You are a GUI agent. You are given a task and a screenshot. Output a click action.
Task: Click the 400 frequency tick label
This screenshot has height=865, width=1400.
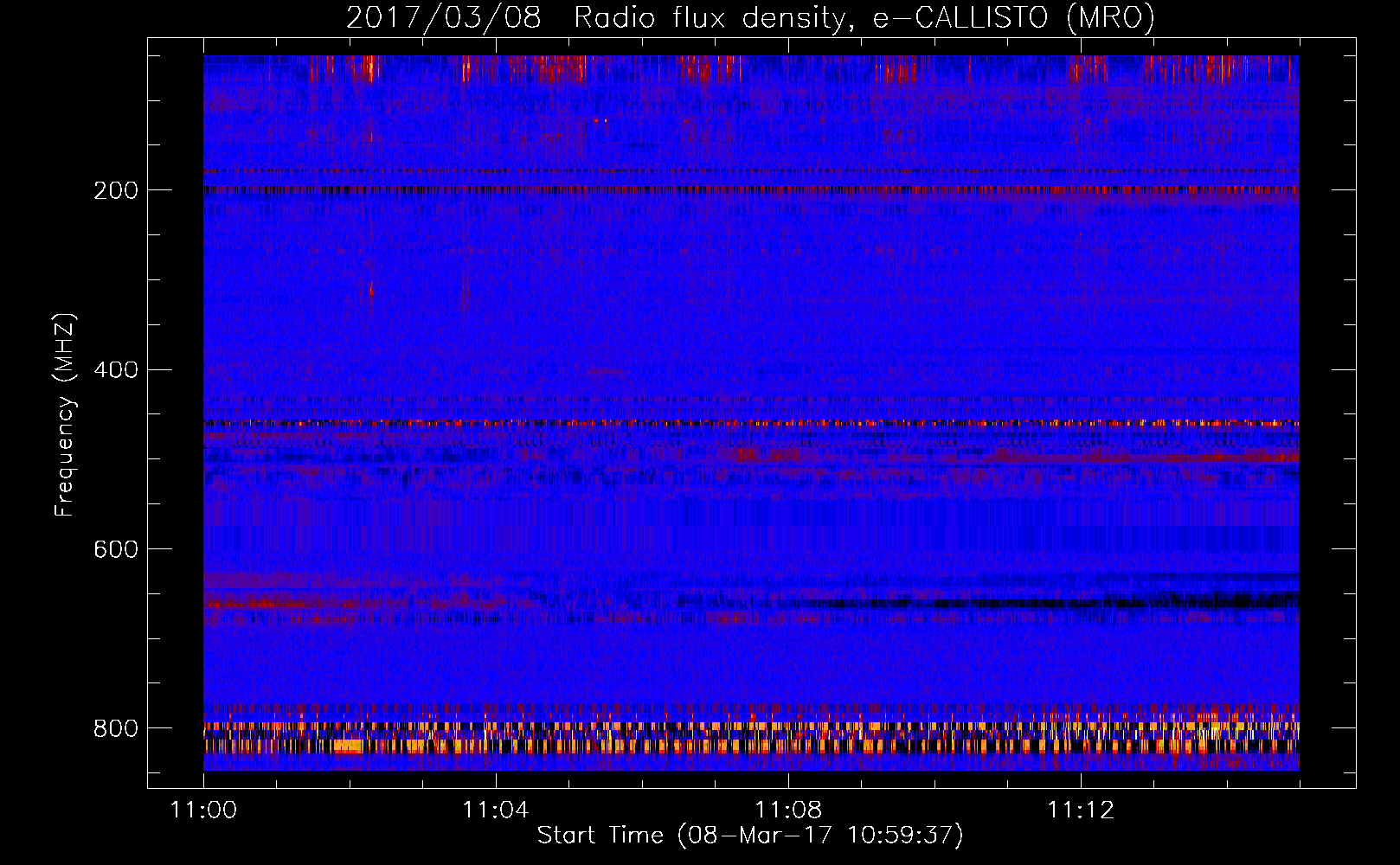115,370
